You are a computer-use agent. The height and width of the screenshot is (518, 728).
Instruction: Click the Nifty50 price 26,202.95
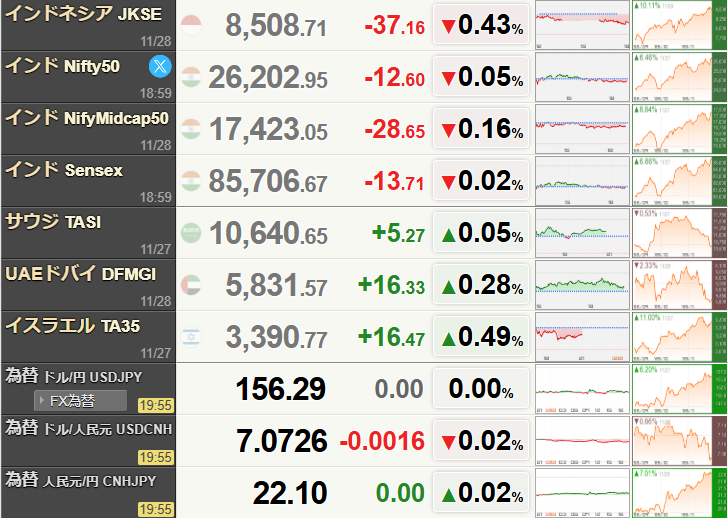(x=268, y=78)
